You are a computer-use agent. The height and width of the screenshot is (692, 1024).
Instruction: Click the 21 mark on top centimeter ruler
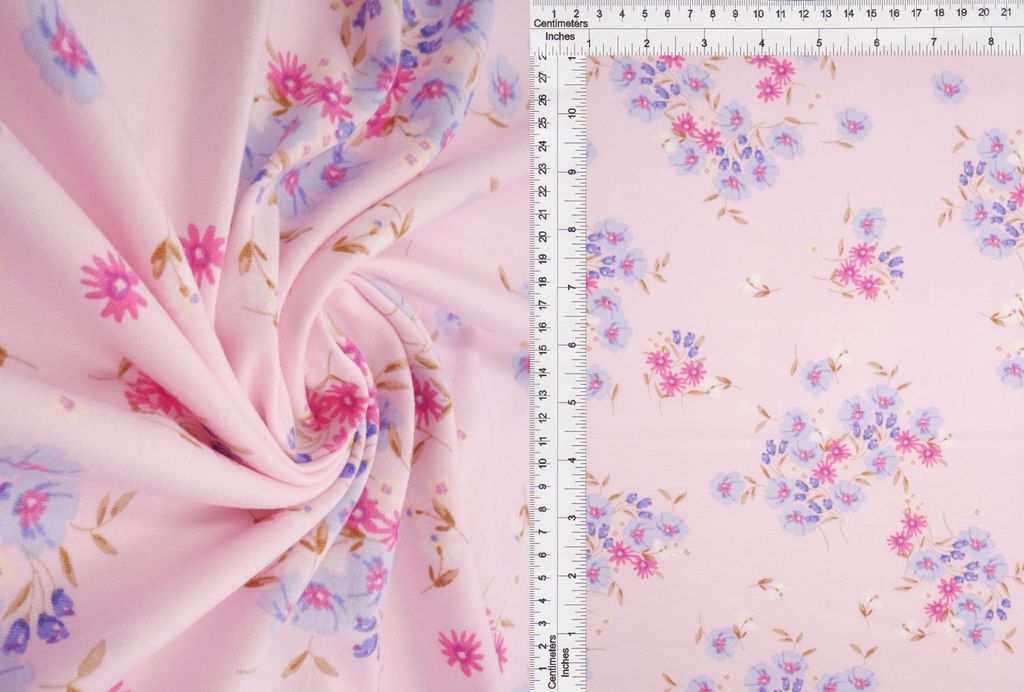coord(1006,12)
